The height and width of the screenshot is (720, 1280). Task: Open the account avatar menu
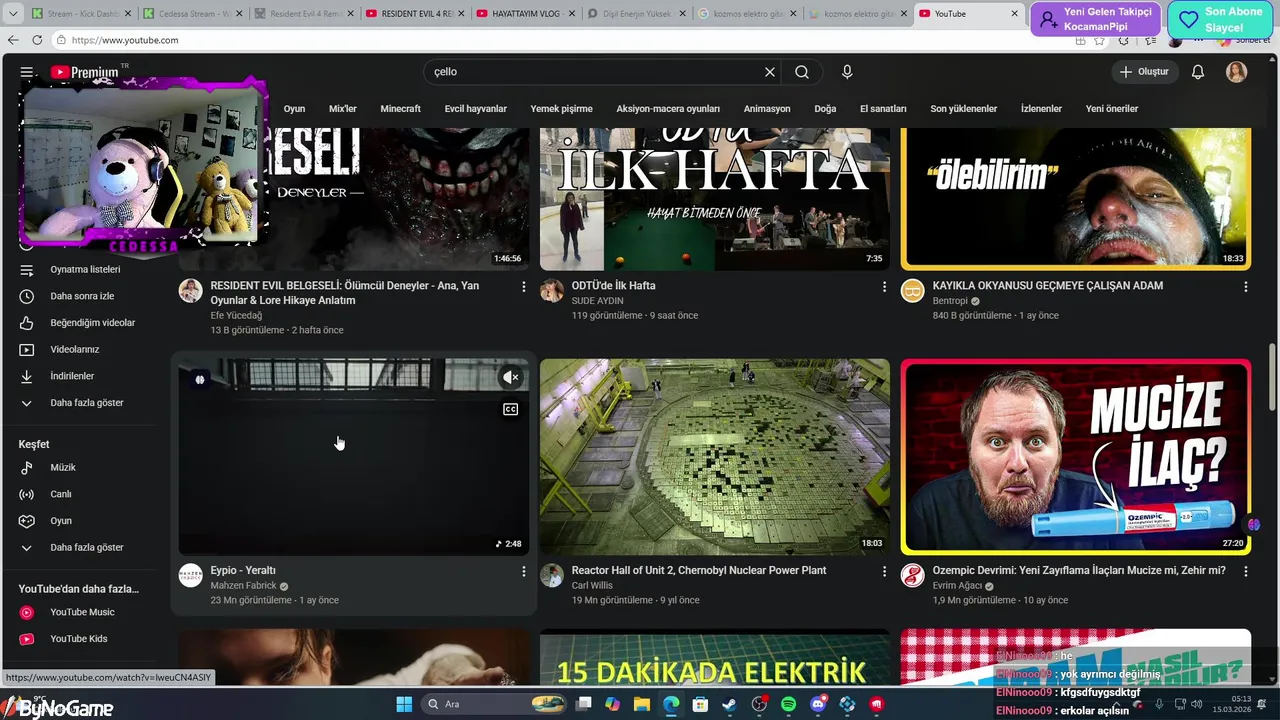tap(1237, 72)
